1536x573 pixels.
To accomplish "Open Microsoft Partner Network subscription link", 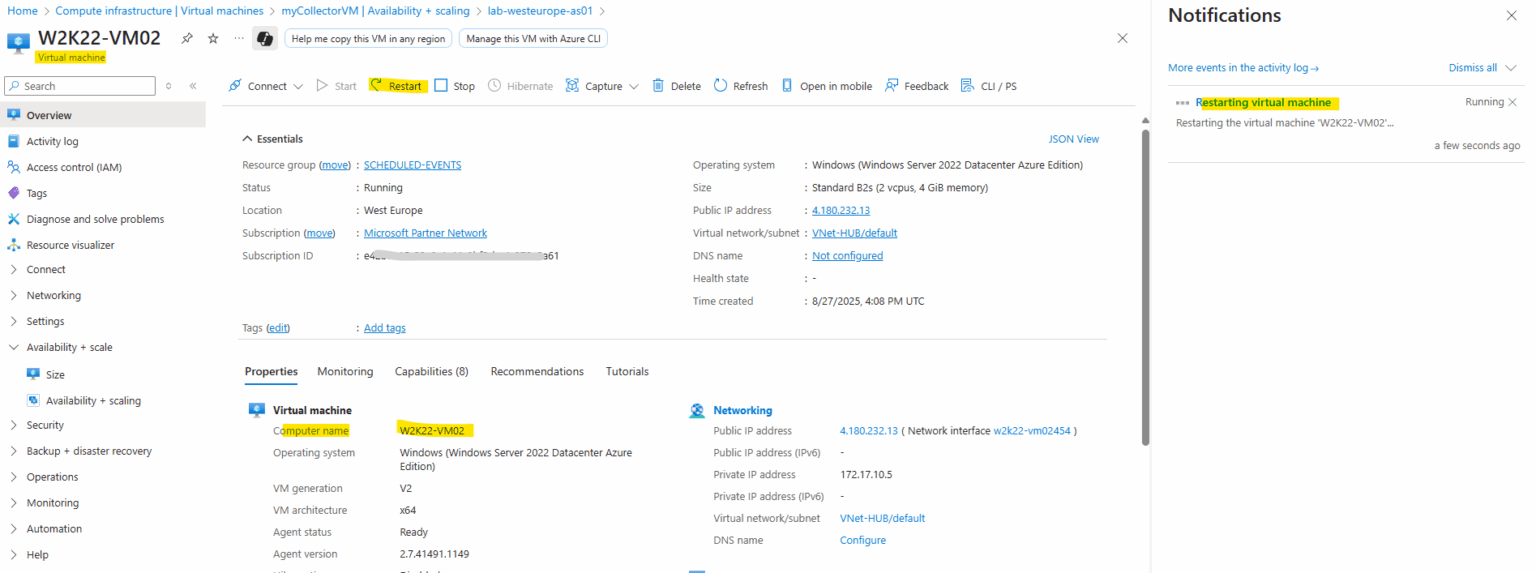I will pos(425,233).
